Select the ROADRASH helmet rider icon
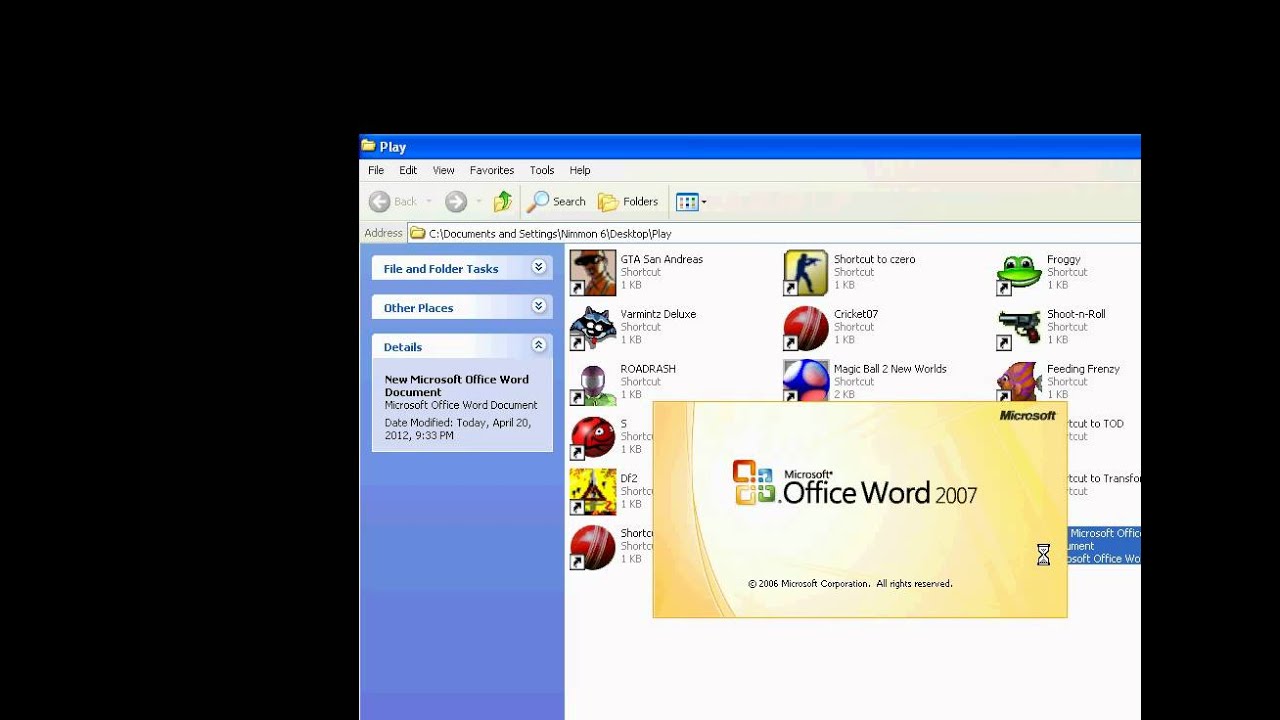The width and height of the screenshot is (1280, 720). (593, 383)
